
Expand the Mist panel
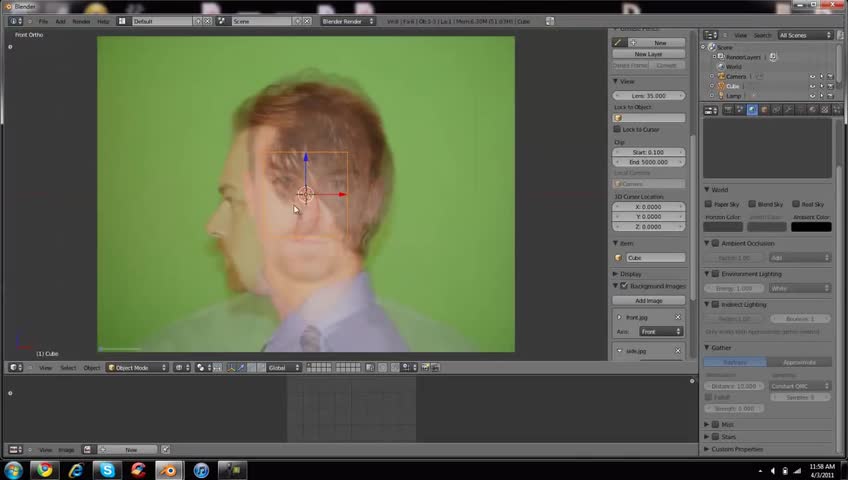[x=706, y=424]
